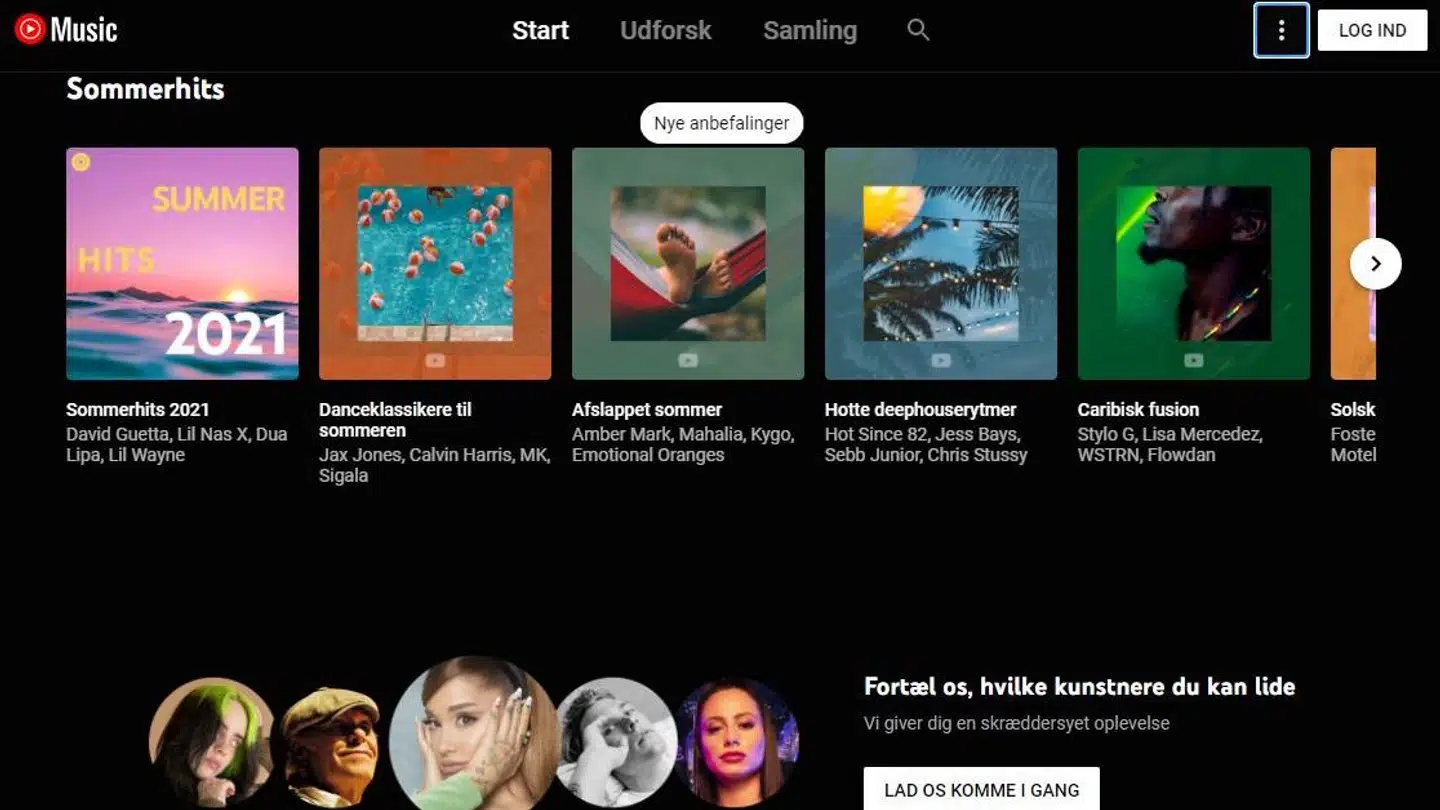Image resolution: width=1440 pixels, height=810 pixels.
Task: Choose the Caribisk fusion playlist cover
Action: click(x=1194, y=264)
